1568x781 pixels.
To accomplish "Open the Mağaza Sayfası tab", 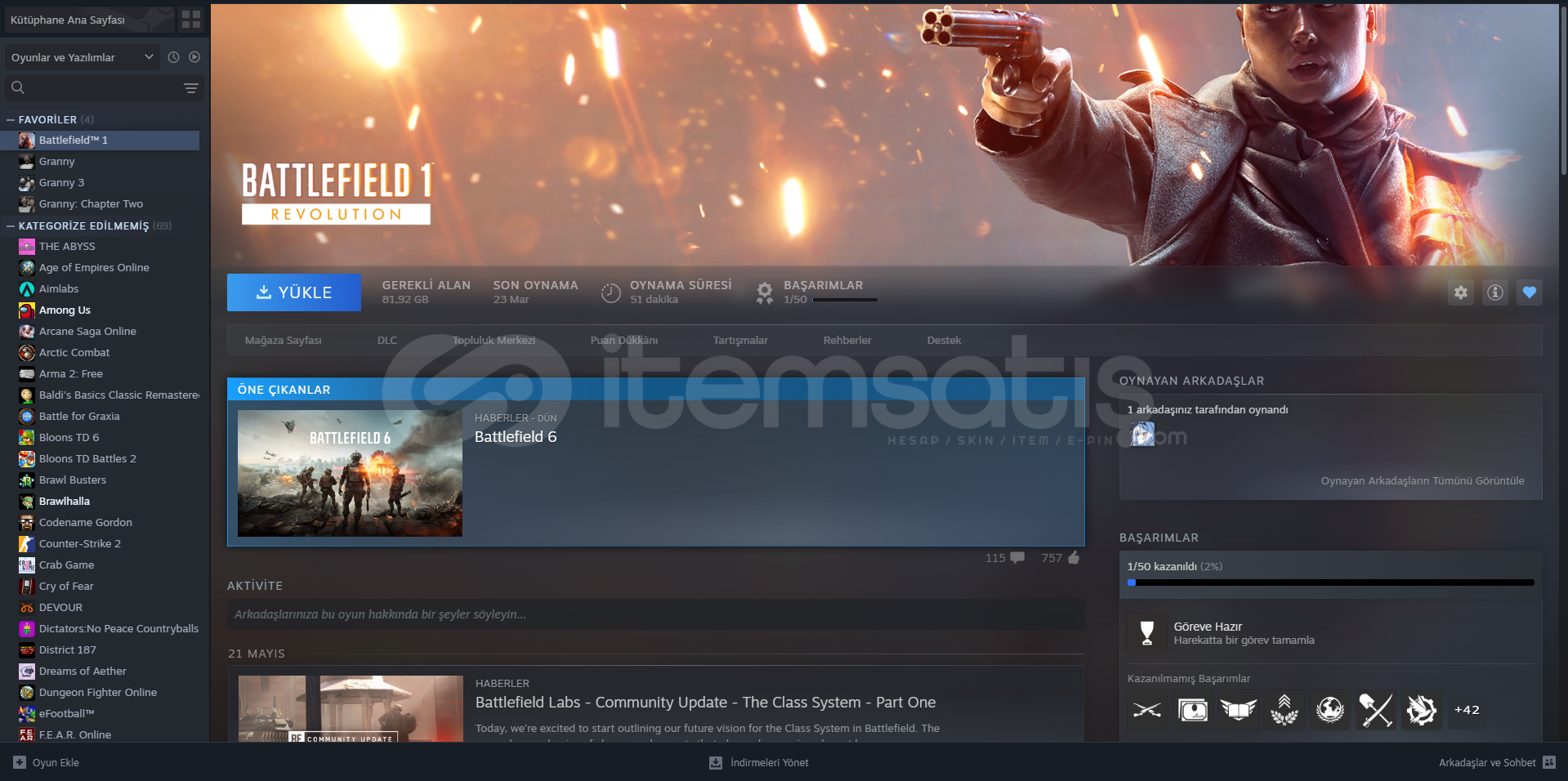I will coord(284,341).
